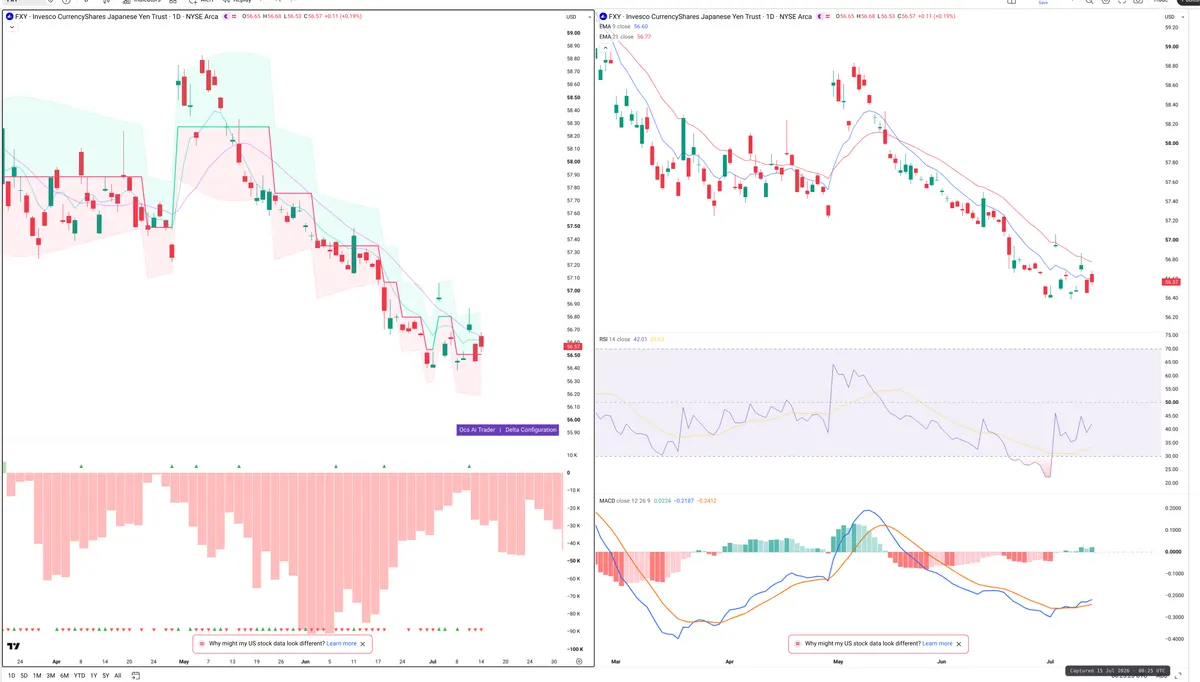Select the YTD time range
1200x682 pixels.
pyautogui.click(x=79, y=676)
